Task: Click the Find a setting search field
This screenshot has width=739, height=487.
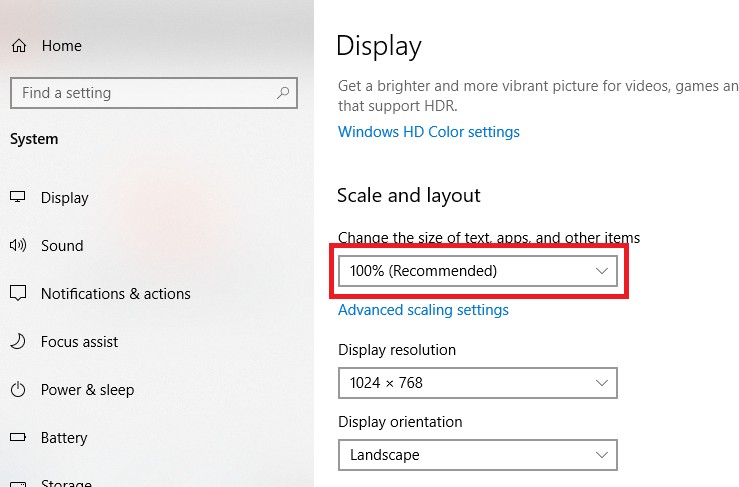Action: click(x=154, y=93)
